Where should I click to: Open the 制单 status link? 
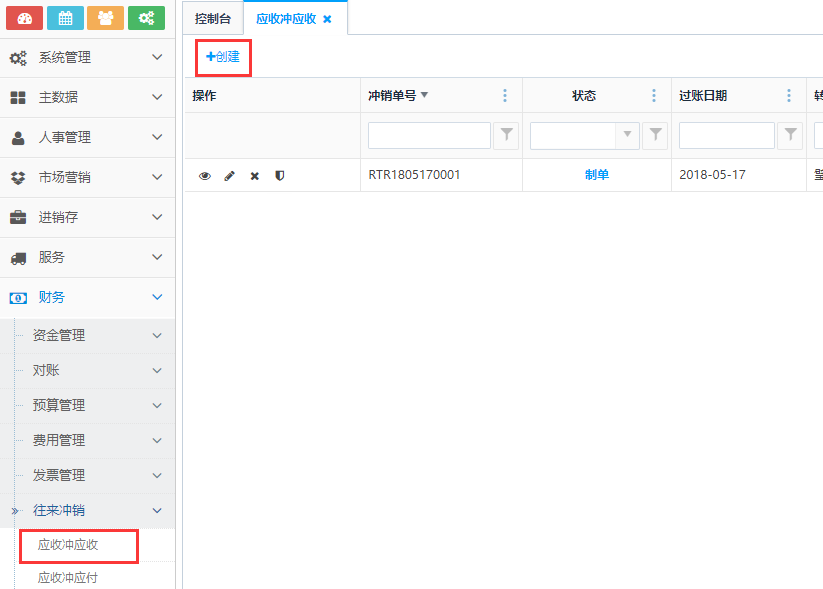click(x=596, y=175)
